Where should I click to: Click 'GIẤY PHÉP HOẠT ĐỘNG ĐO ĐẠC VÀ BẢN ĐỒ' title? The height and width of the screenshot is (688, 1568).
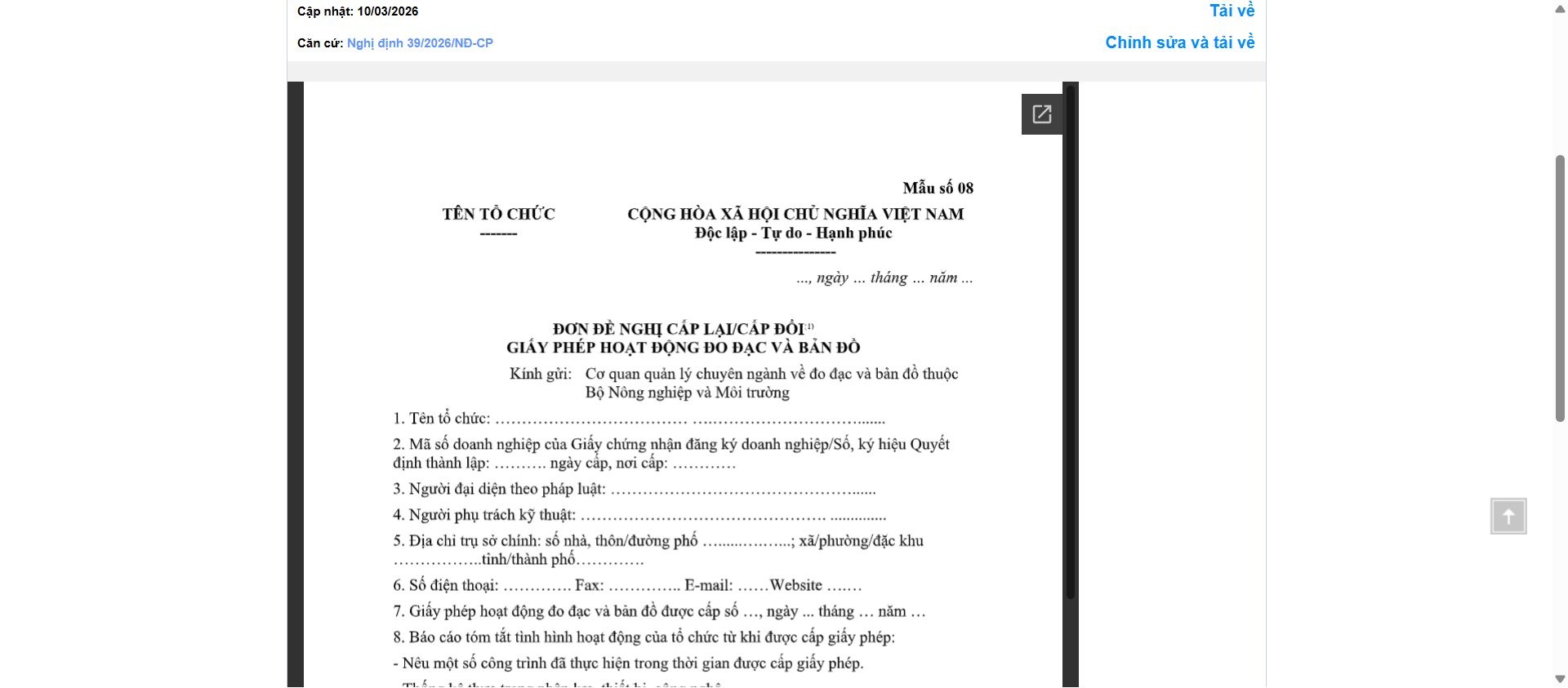click(684, 348)
